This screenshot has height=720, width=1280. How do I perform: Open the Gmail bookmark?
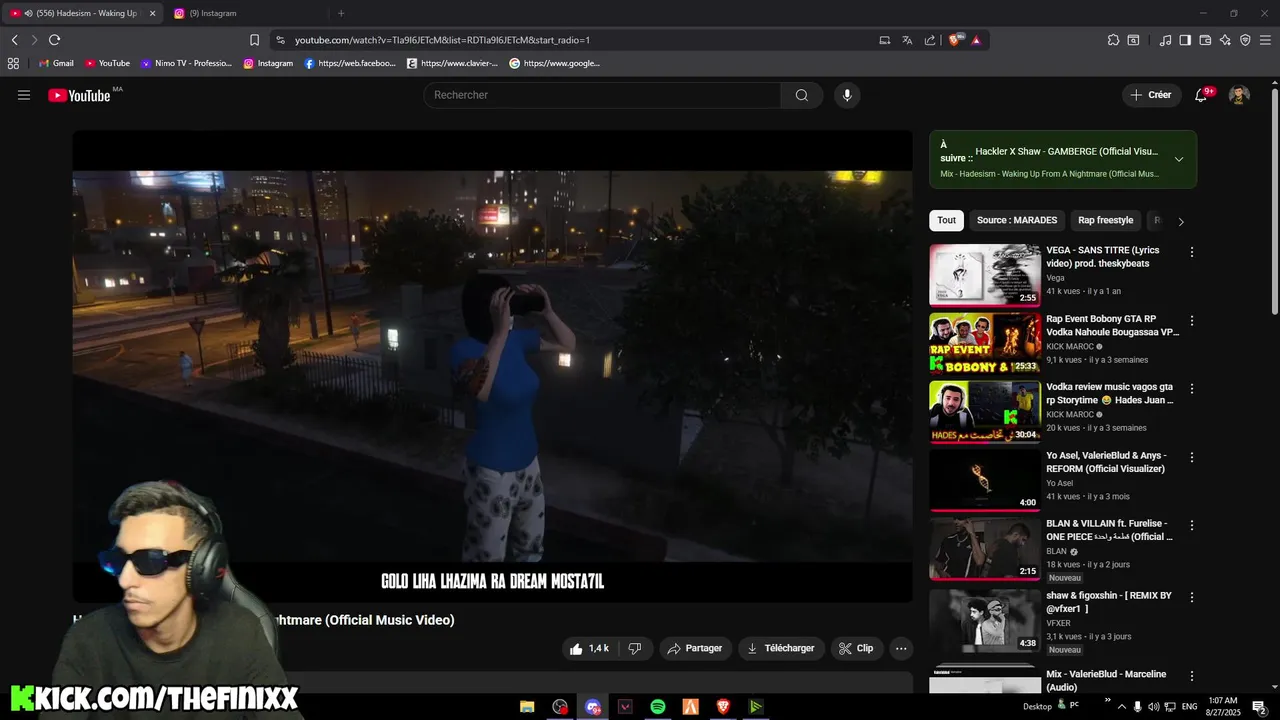(x=56, y=63)
